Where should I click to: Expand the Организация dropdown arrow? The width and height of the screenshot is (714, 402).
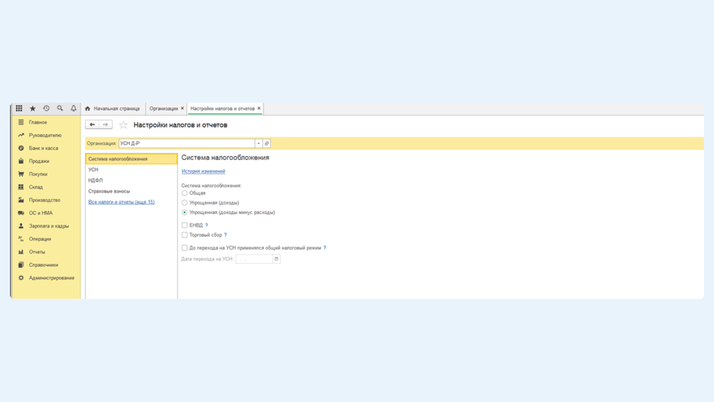258,143
